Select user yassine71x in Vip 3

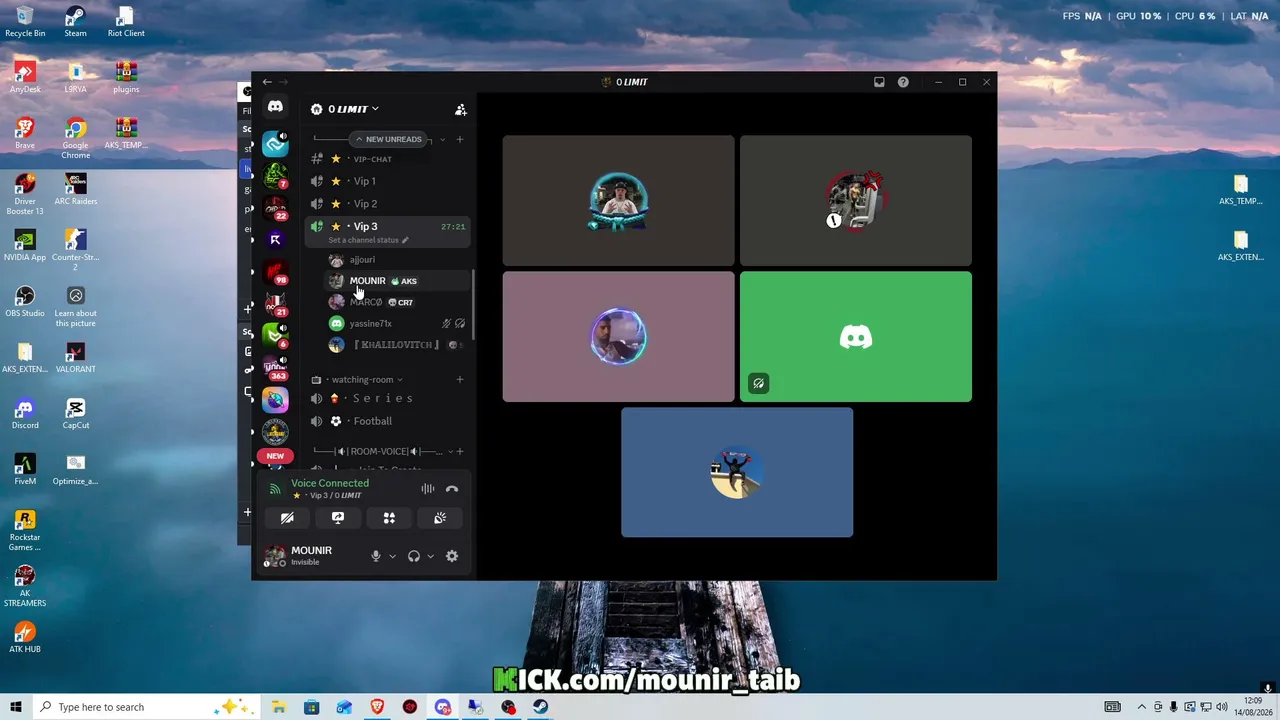tap(396, 323)
